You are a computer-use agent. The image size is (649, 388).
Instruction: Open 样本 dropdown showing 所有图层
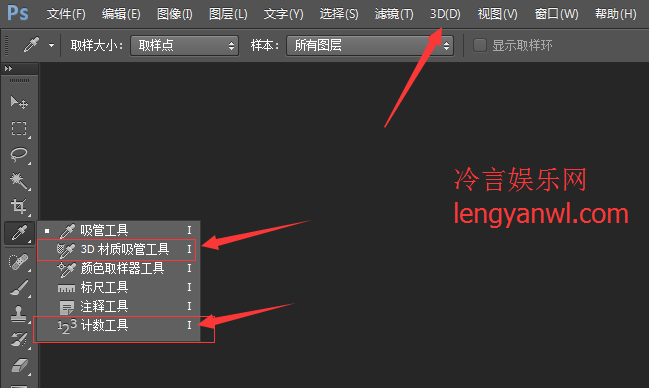pos(370,45)
